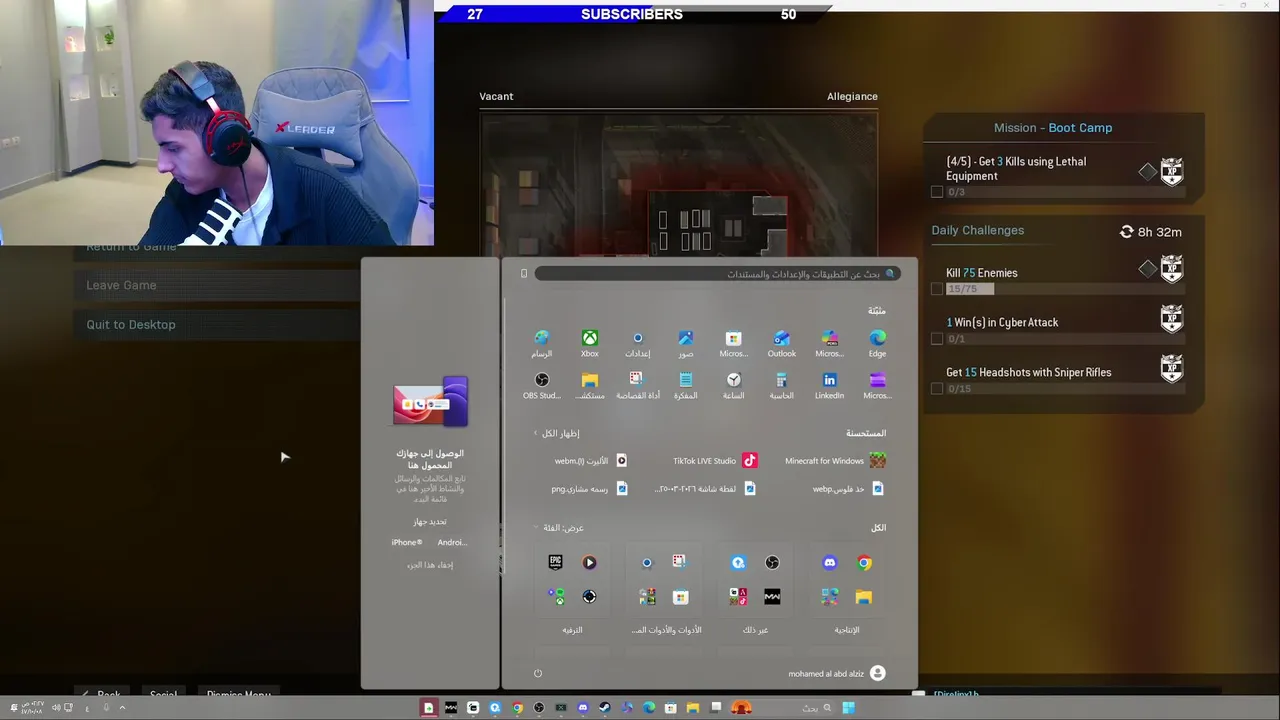This screenshot has width=1280, height=720.
Task: Show hidden system tray icons chevron
Action: coord(123,708)
